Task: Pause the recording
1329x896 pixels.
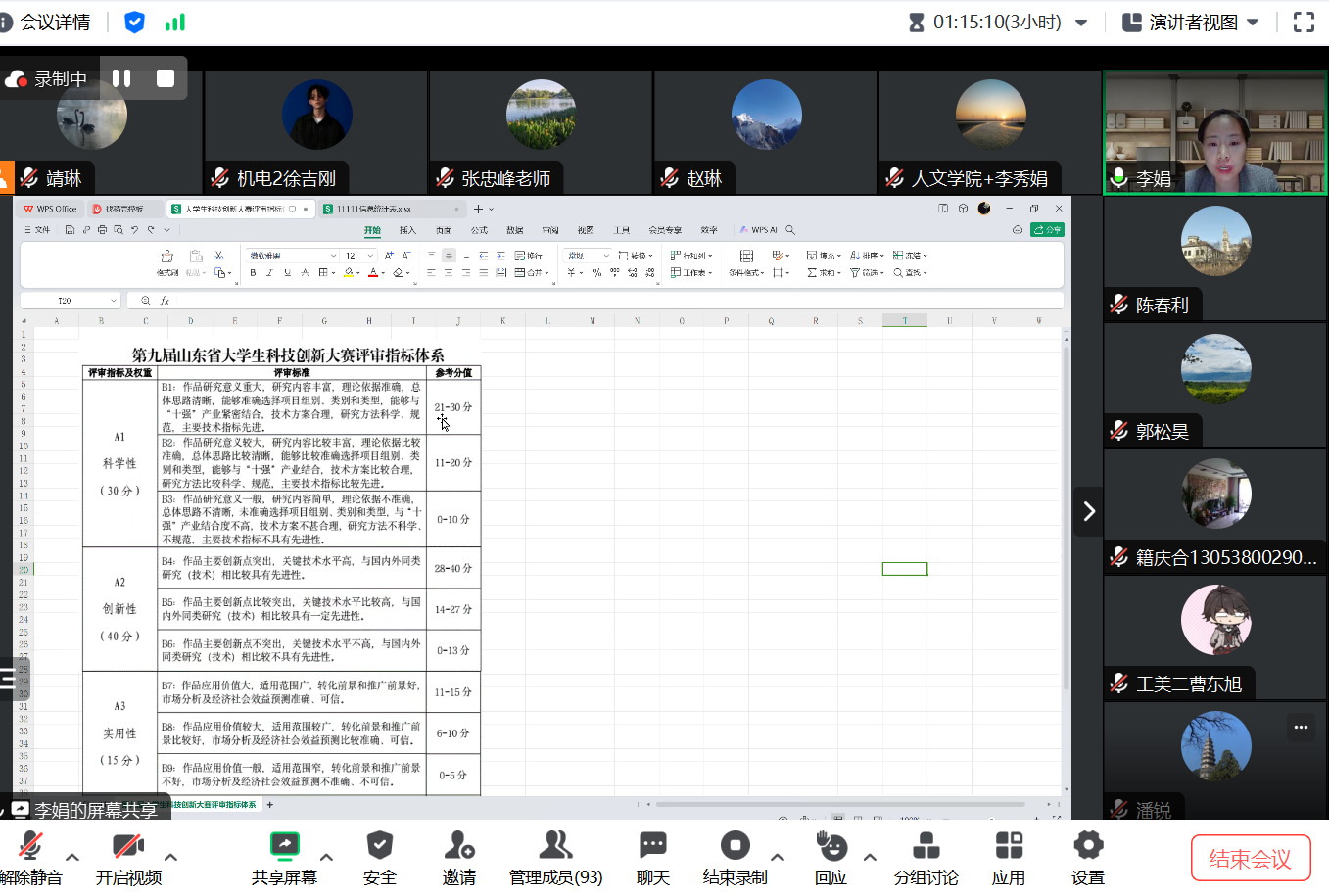Action: (121, 78)
